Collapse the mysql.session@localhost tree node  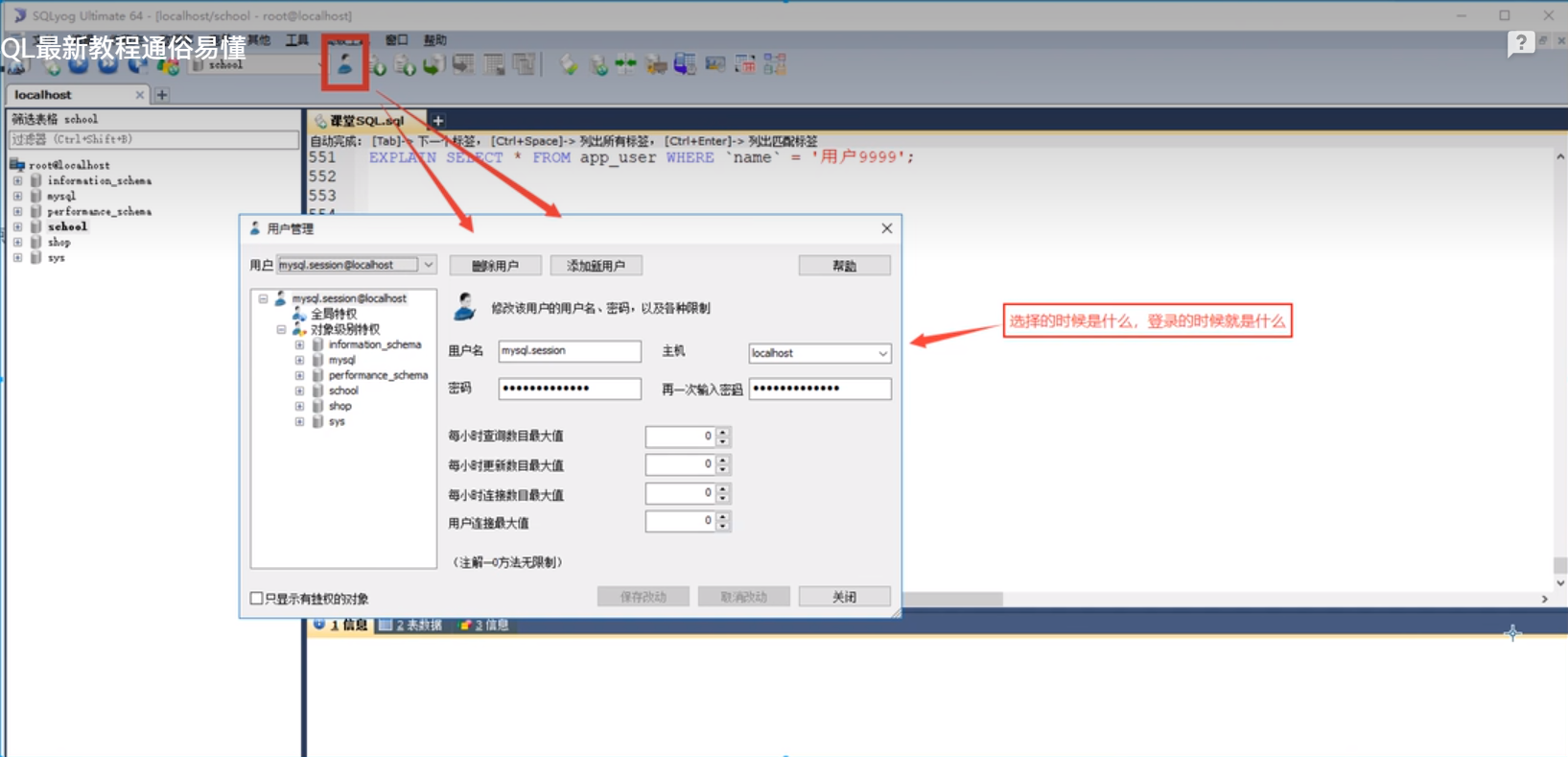point(263,298)
